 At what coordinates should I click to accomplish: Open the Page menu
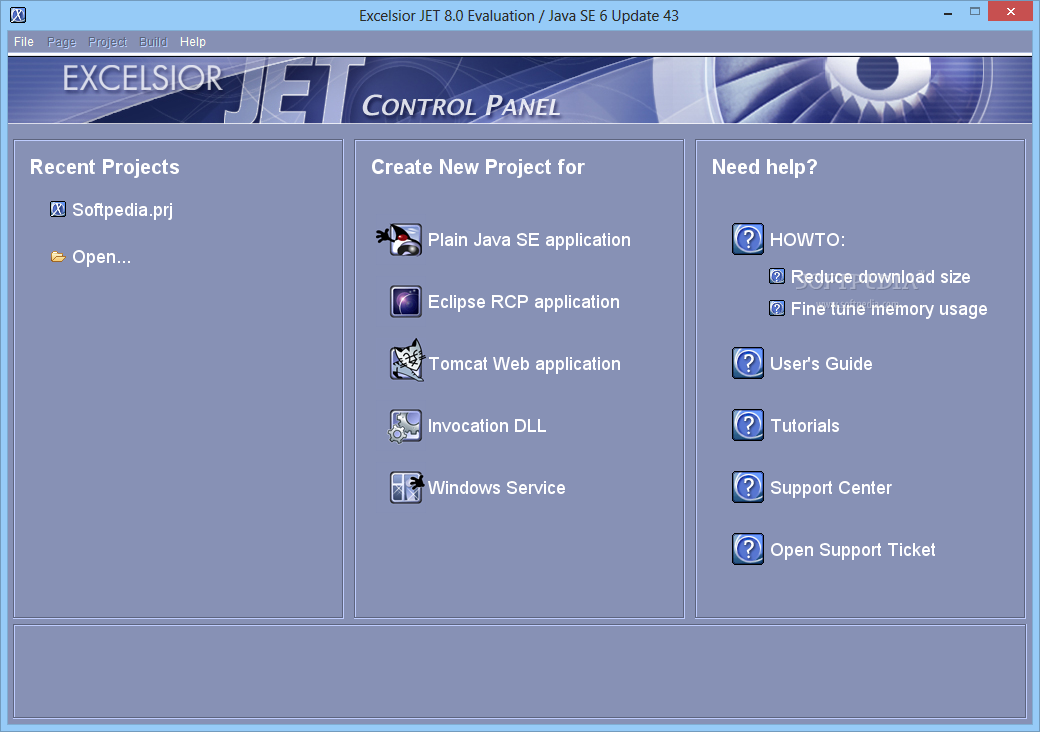click(x=62, y=42)
